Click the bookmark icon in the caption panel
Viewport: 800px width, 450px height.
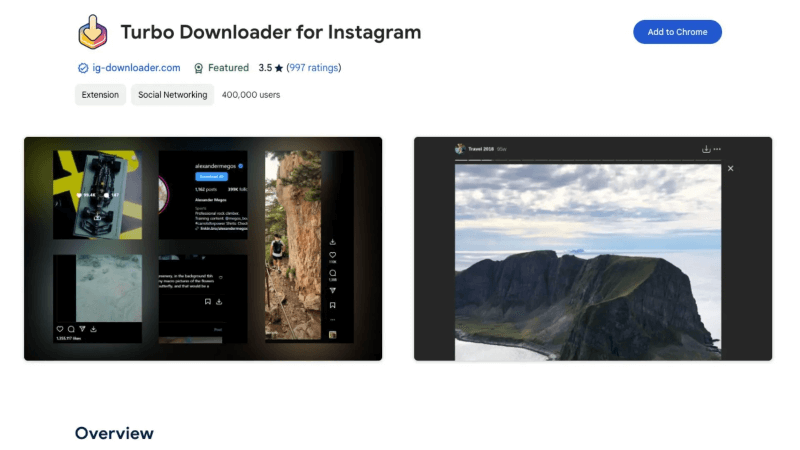[208, 302]
